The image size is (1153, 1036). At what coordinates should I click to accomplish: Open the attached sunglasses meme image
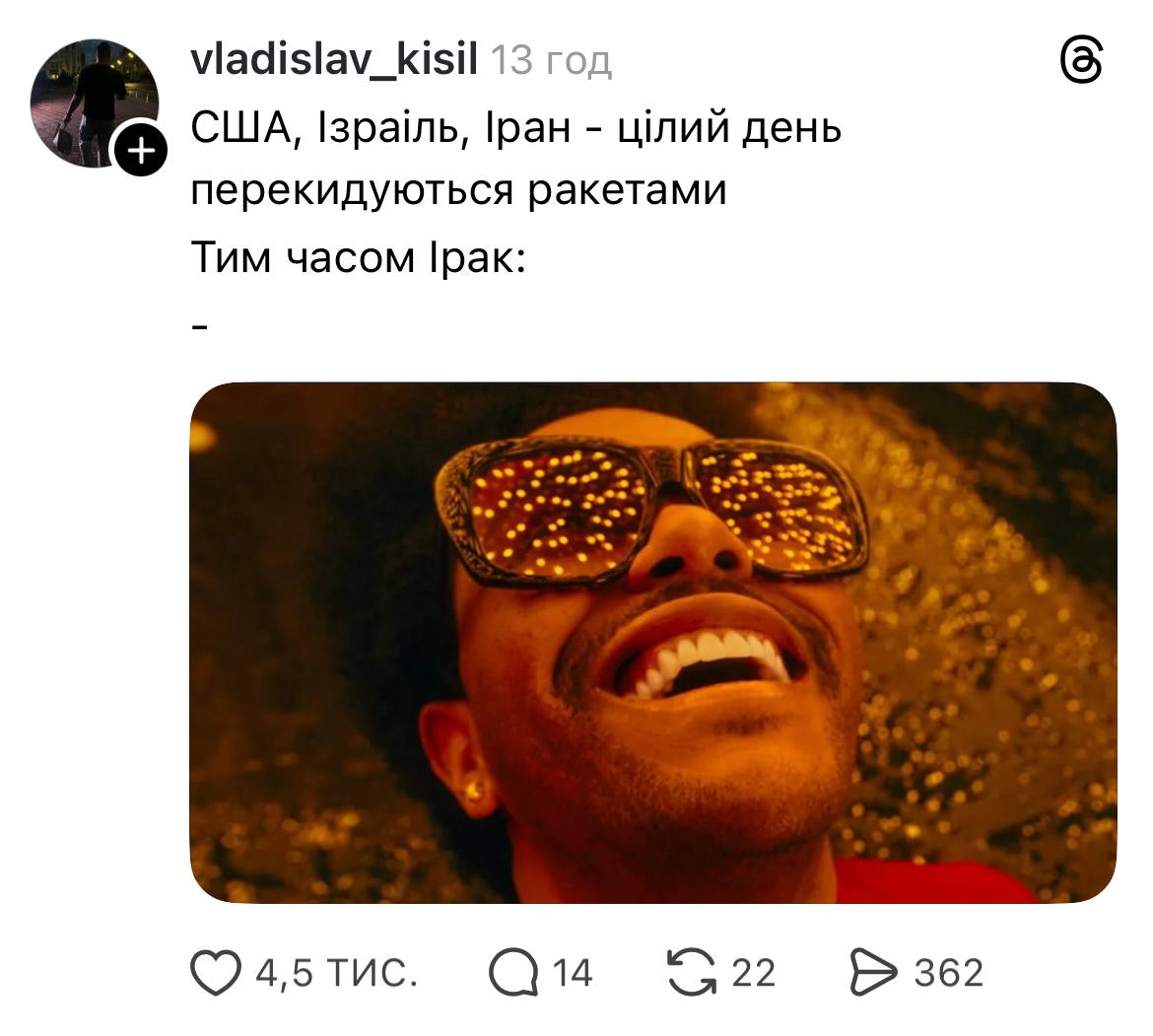coord(653,643)
